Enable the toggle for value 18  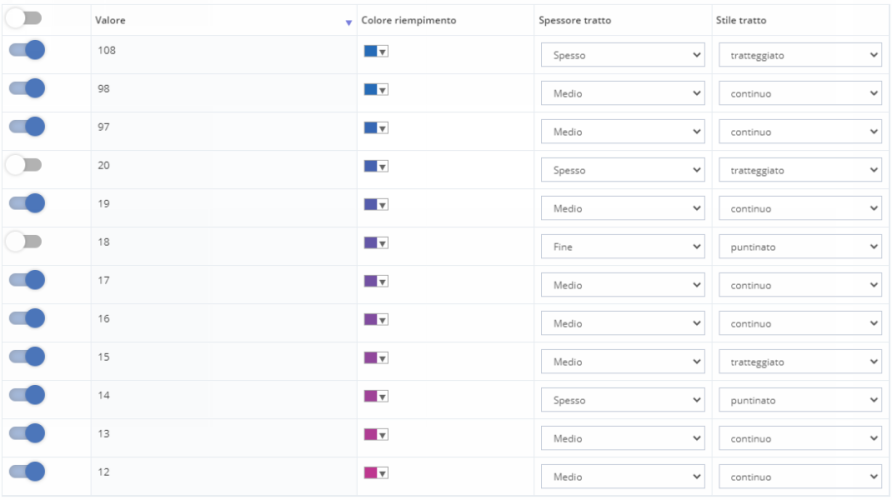24,241
